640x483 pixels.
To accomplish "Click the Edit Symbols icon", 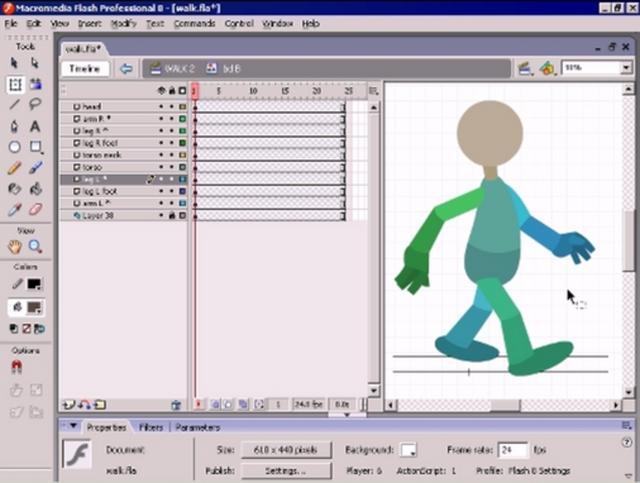I will point(547,69).
